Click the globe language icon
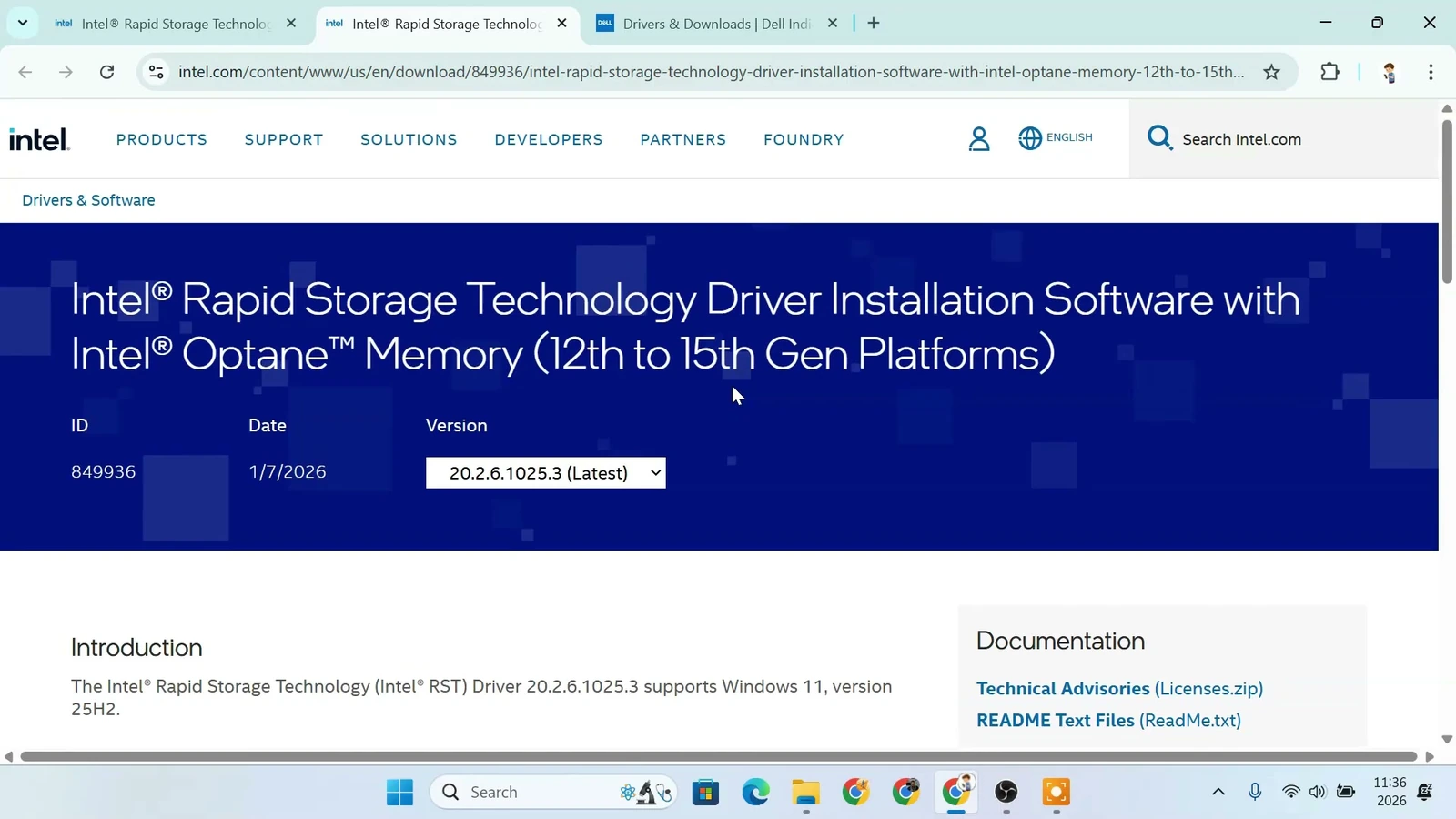The height and width of the screenshot is (819, 1456). tap(1030, 138)
